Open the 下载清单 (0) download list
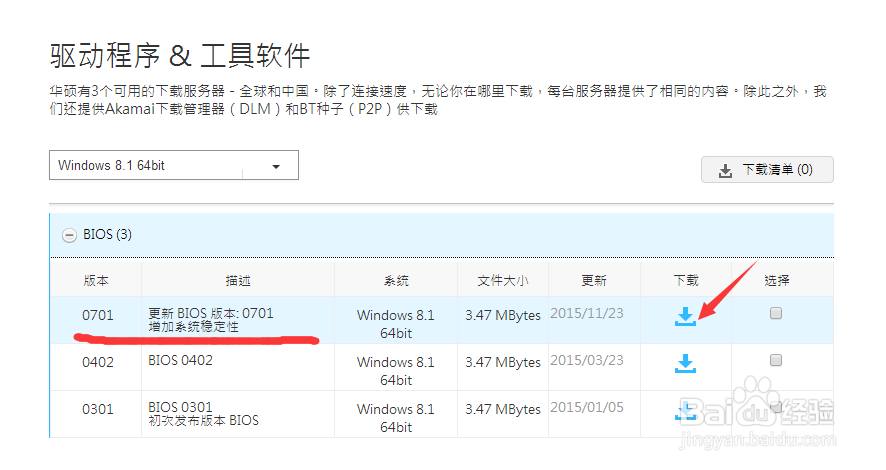 (x=767, y=169)
